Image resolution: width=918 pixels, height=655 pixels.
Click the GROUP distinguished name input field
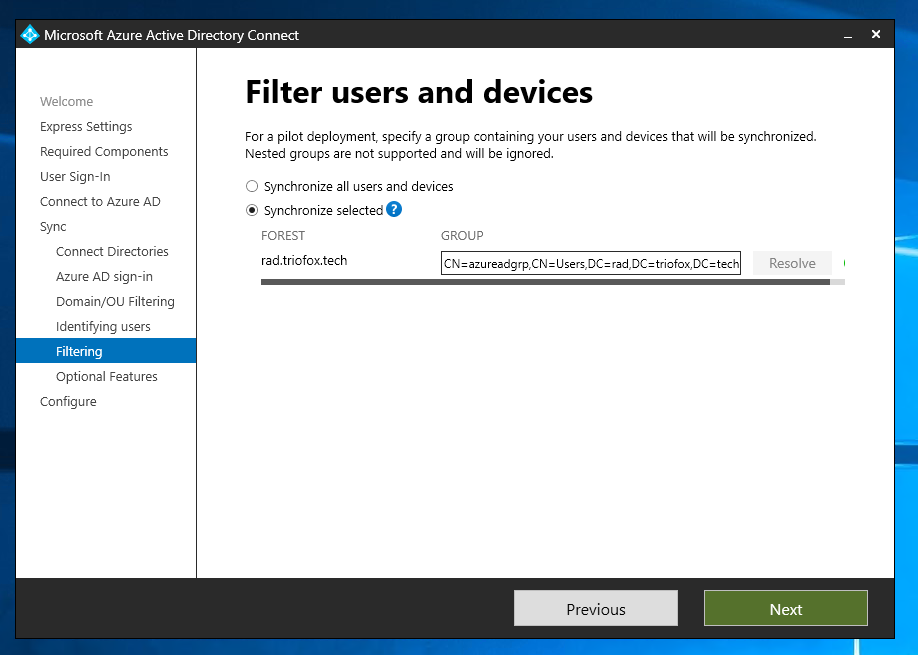(591, 263)
